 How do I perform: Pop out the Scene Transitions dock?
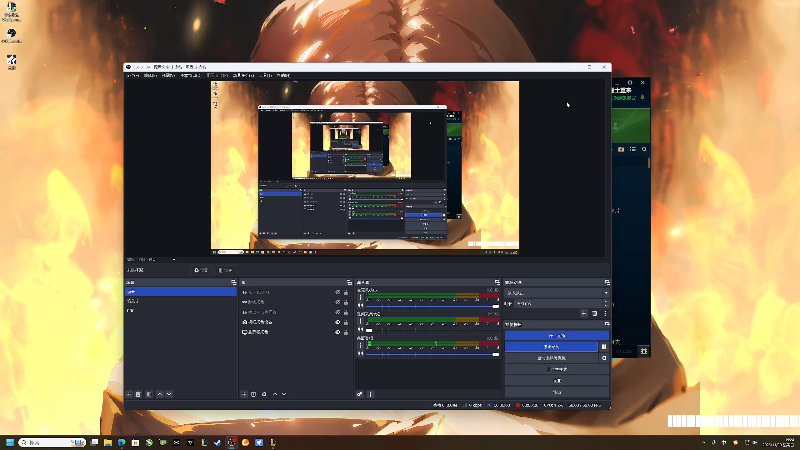pos(607,282)
